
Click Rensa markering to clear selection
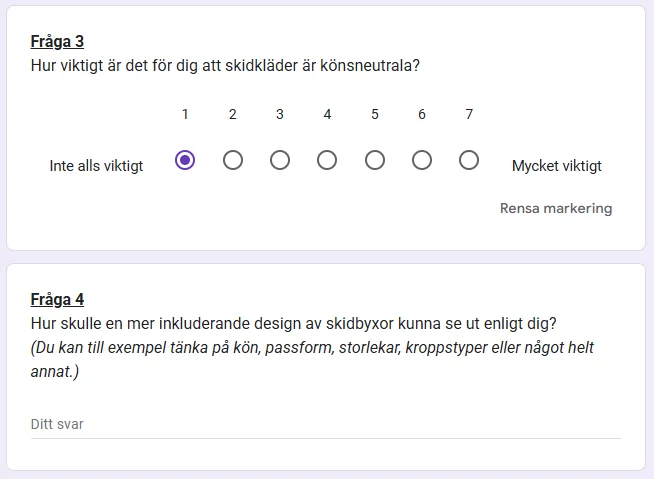tap(556, 209)
